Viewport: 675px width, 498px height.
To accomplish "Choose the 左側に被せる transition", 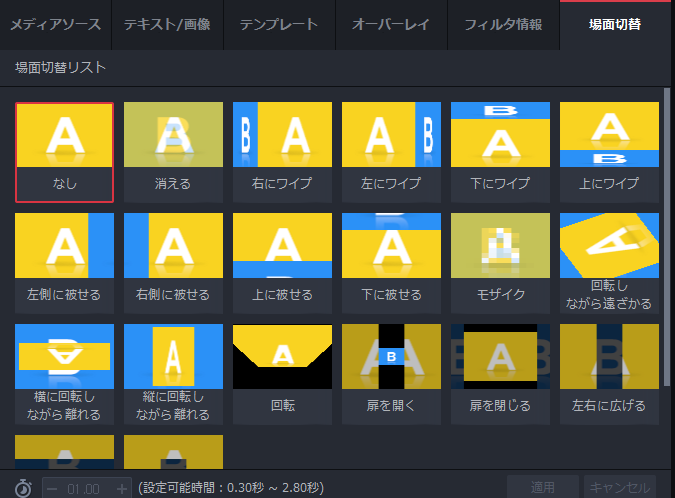I will 65,263.
